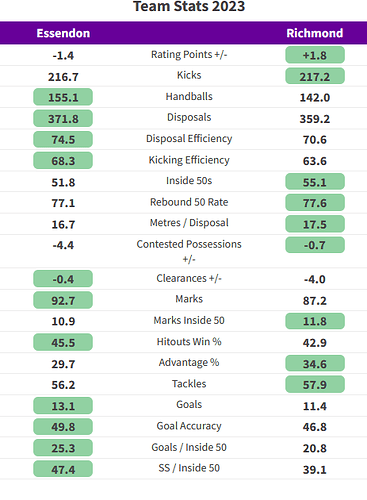
Task: Click Richmond's 11.8 marks inside 50
Action: pos(315,321)
